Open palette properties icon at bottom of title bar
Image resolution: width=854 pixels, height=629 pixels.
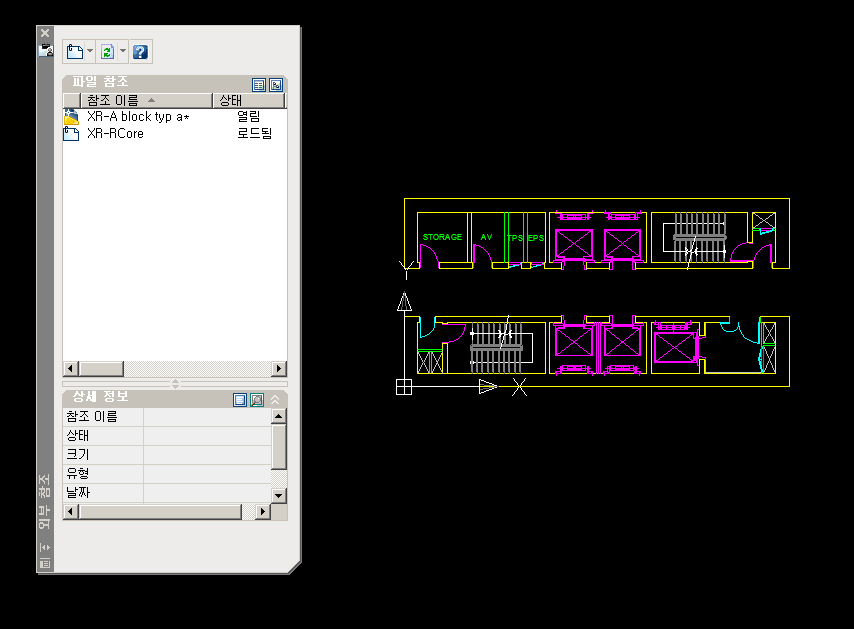point(44,564)
